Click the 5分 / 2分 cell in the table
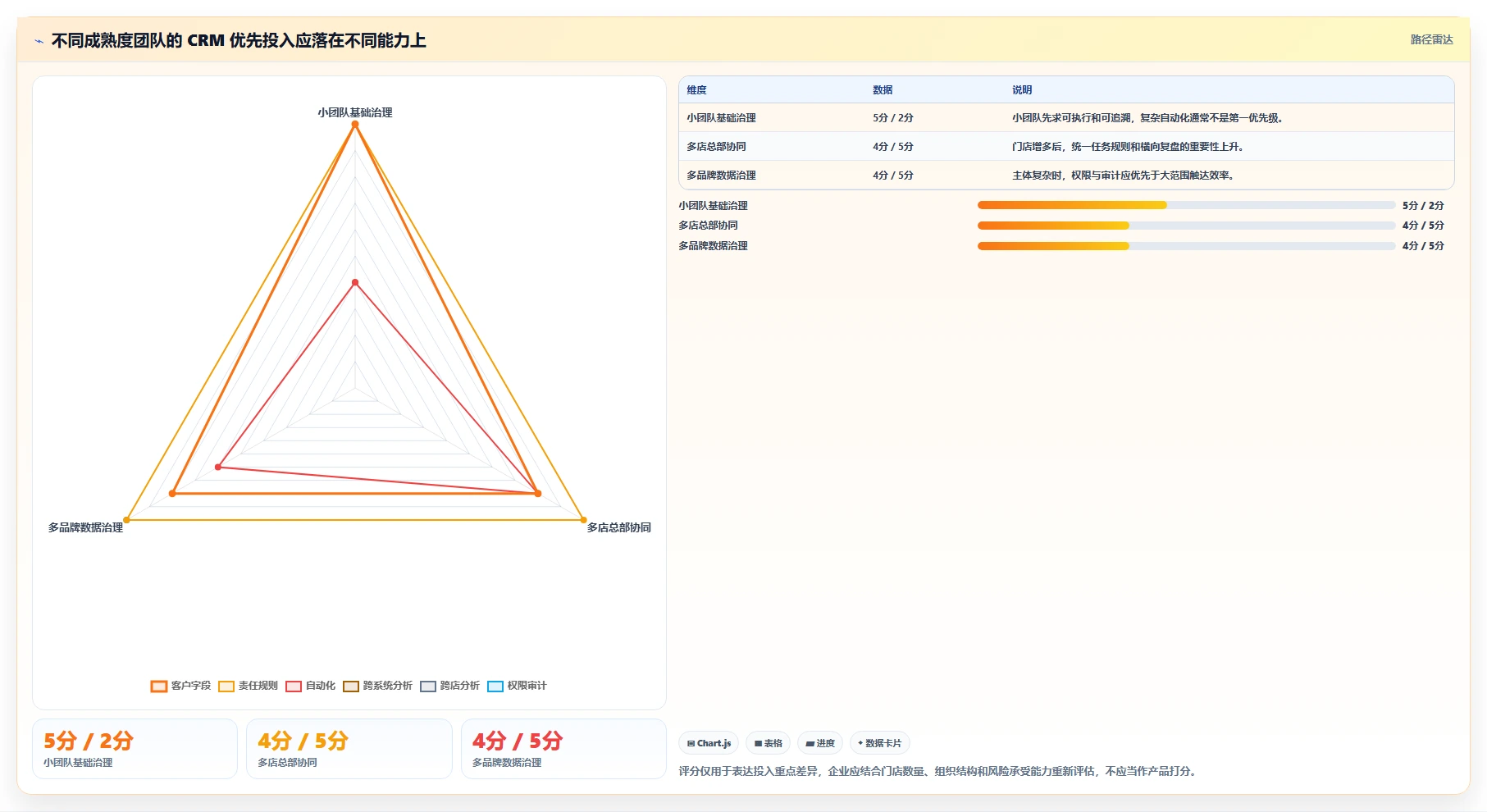The width and height of the screenshot is (1487, 812). point(893,118)
